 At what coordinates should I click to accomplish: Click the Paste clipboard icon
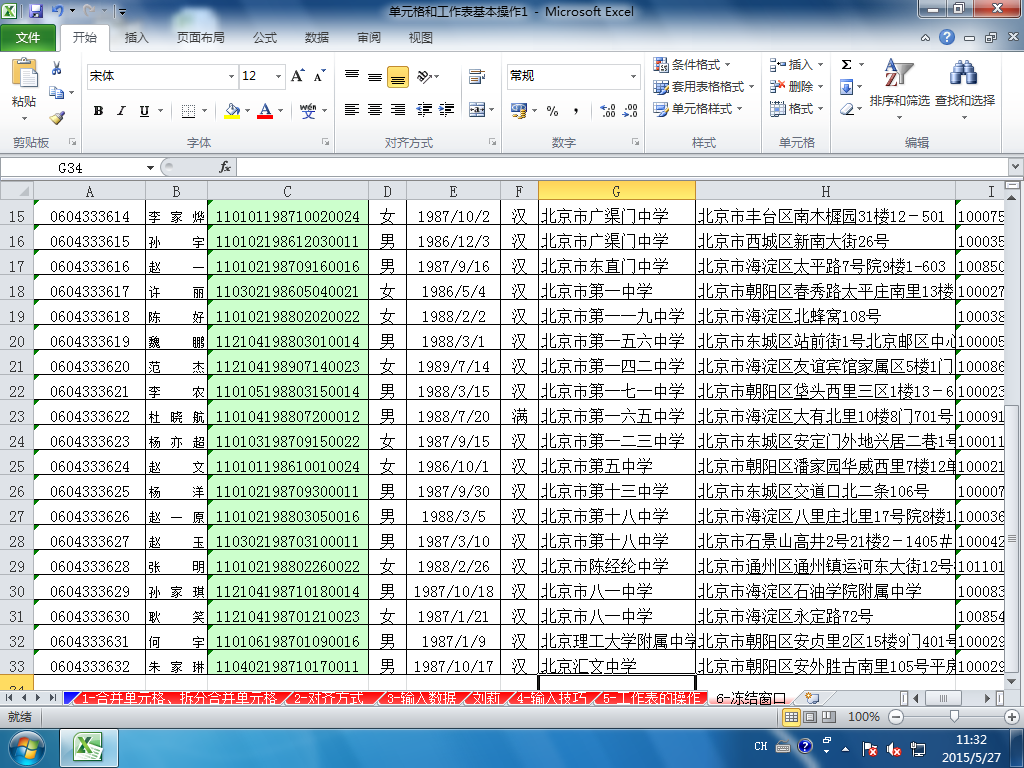(x=25, y=73)
